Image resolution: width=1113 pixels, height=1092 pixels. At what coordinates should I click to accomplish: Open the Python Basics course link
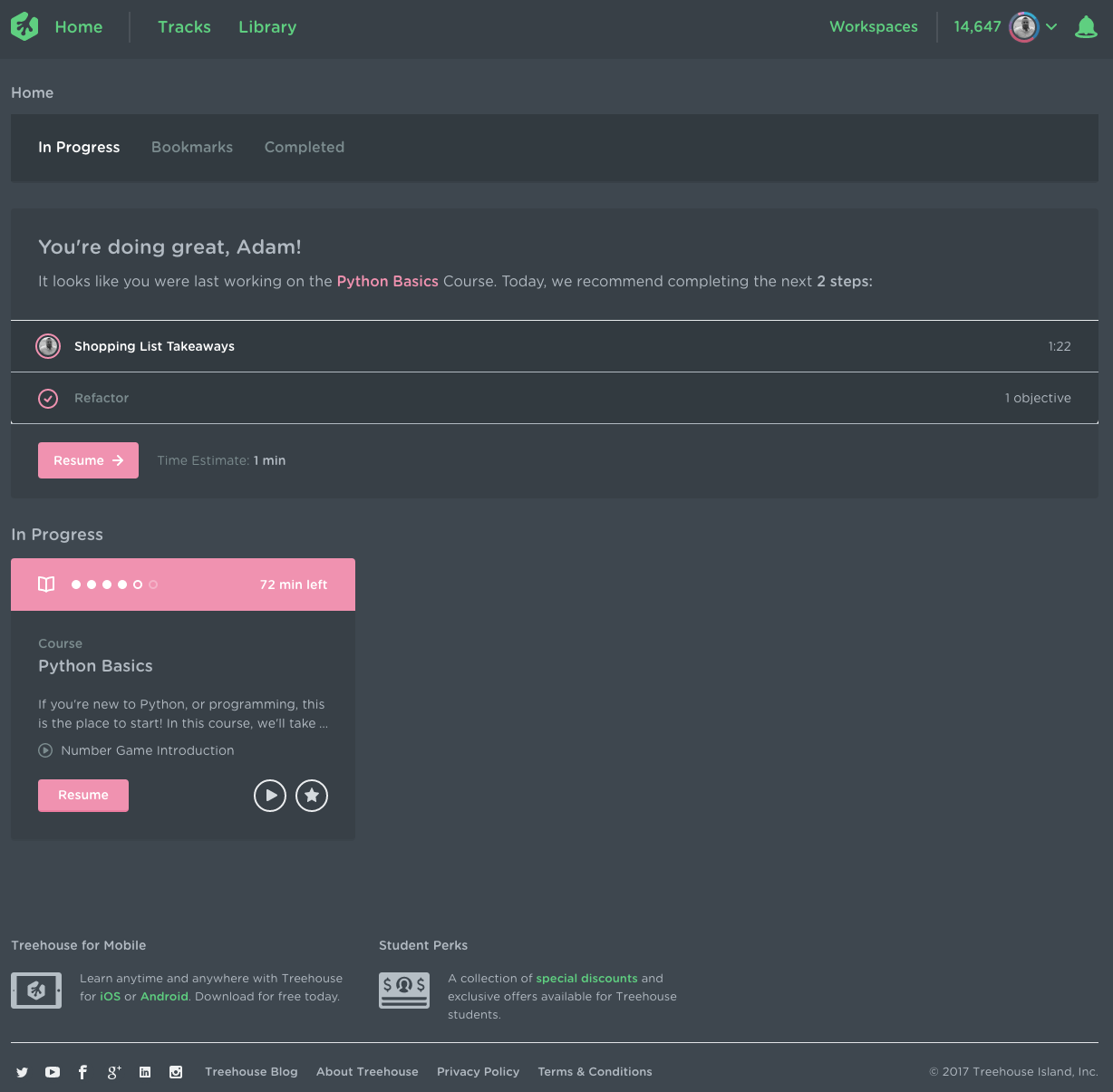(x=387, y=281)
